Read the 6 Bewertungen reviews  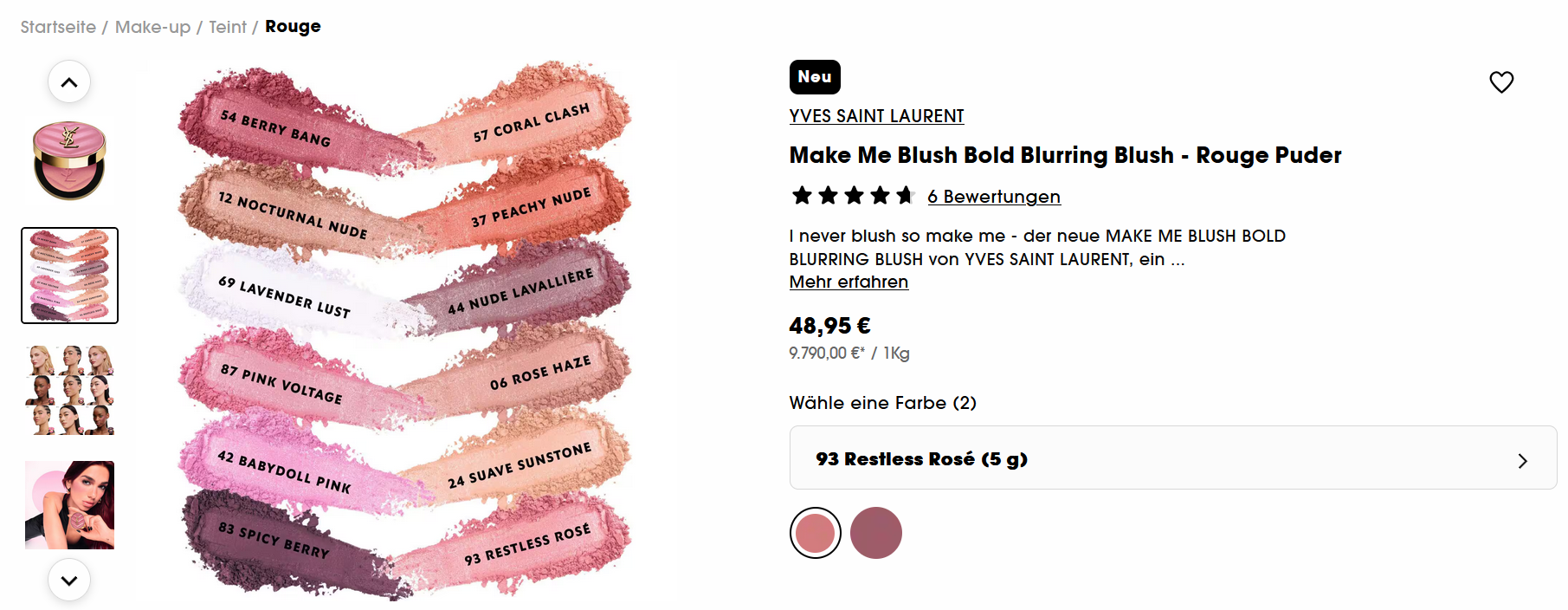(994, 197)
